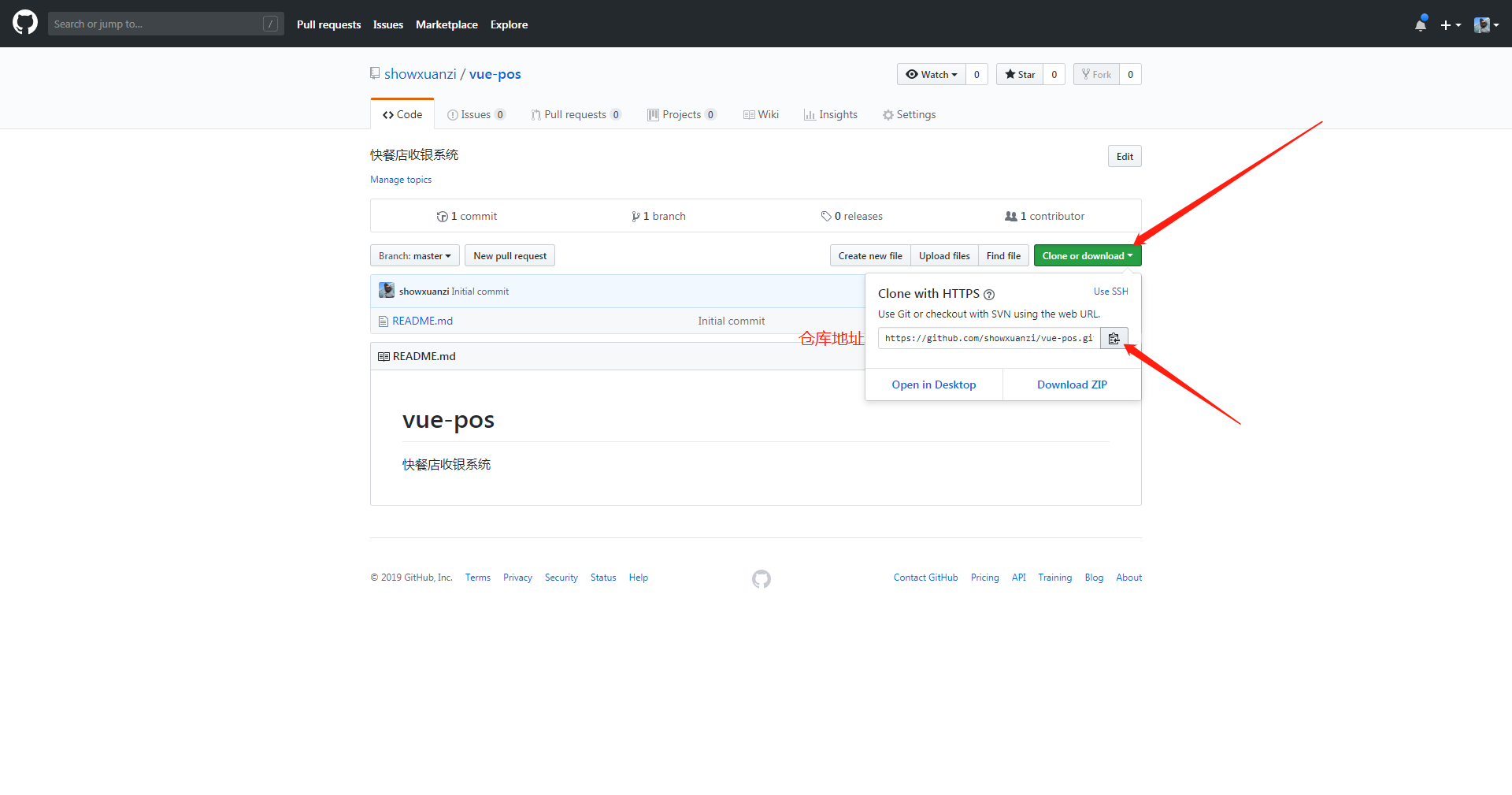Open Pull requests in top navigation
This screenshot has width=1512, height=795.
[328, 24]
